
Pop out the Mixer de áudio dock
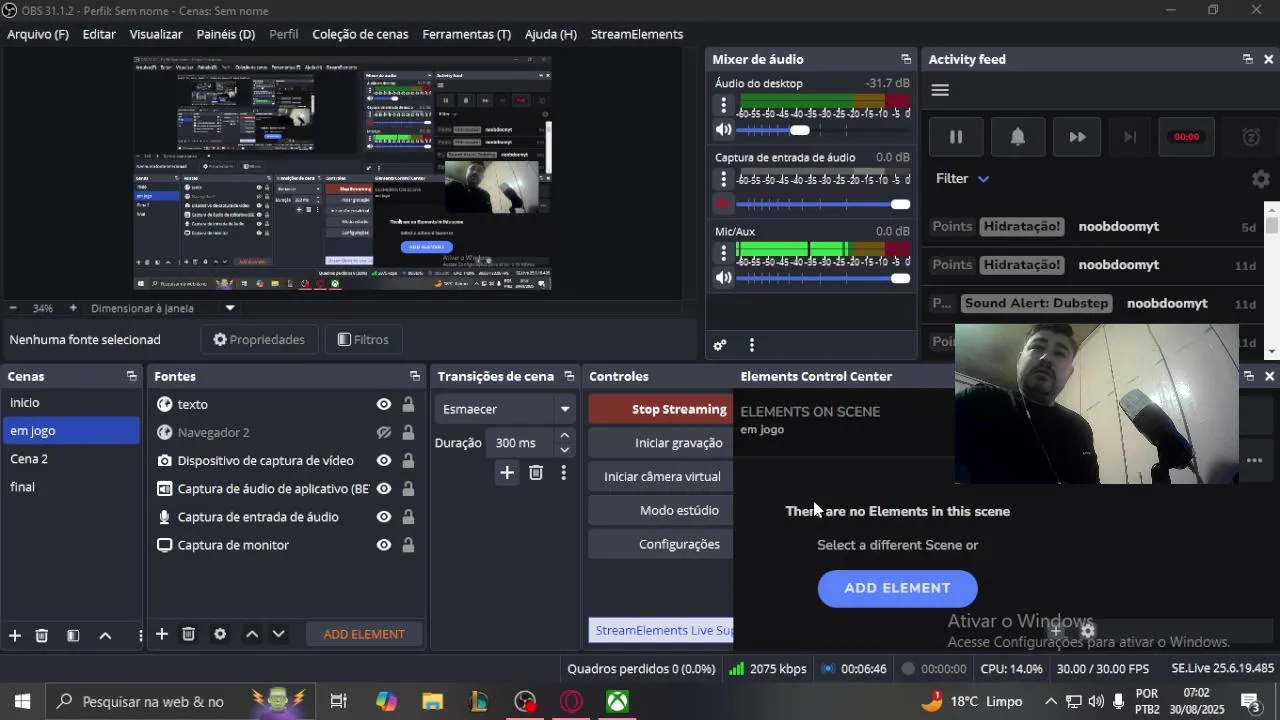pyautogui.click(x=906, y=60)
